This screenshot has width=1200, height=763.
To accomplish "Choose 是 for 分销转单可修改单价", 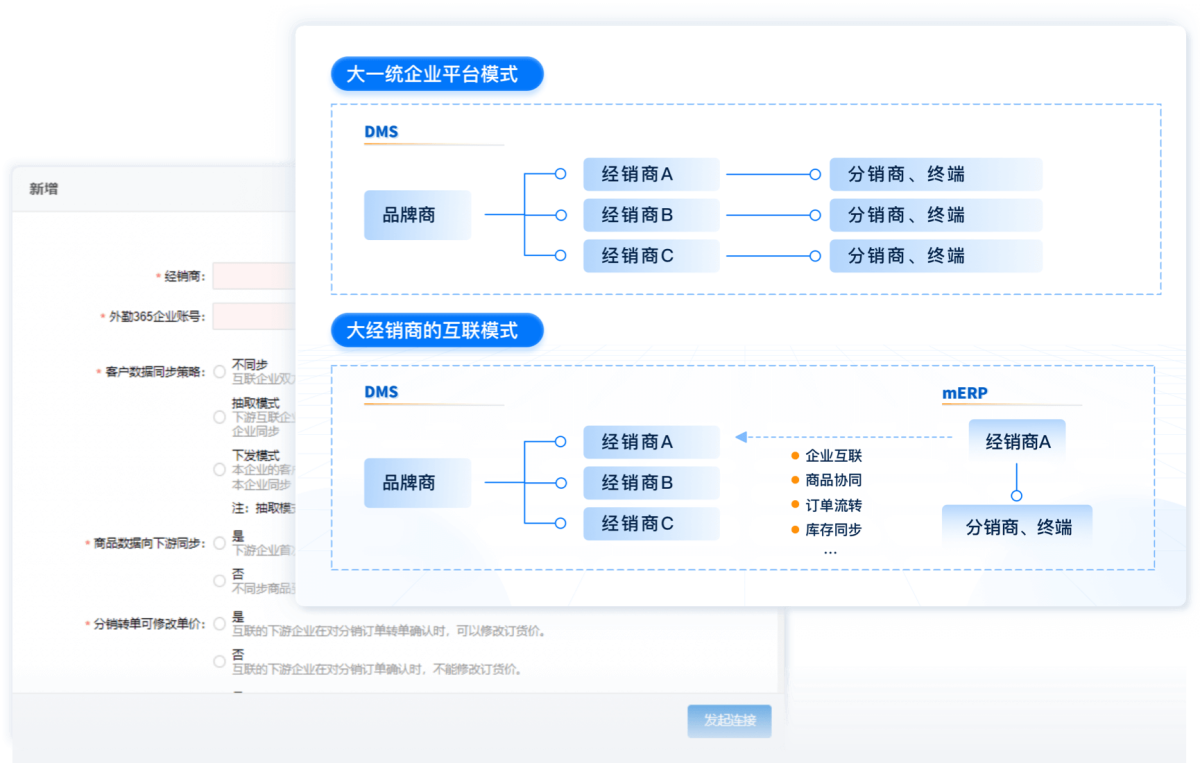I will 220,624.
